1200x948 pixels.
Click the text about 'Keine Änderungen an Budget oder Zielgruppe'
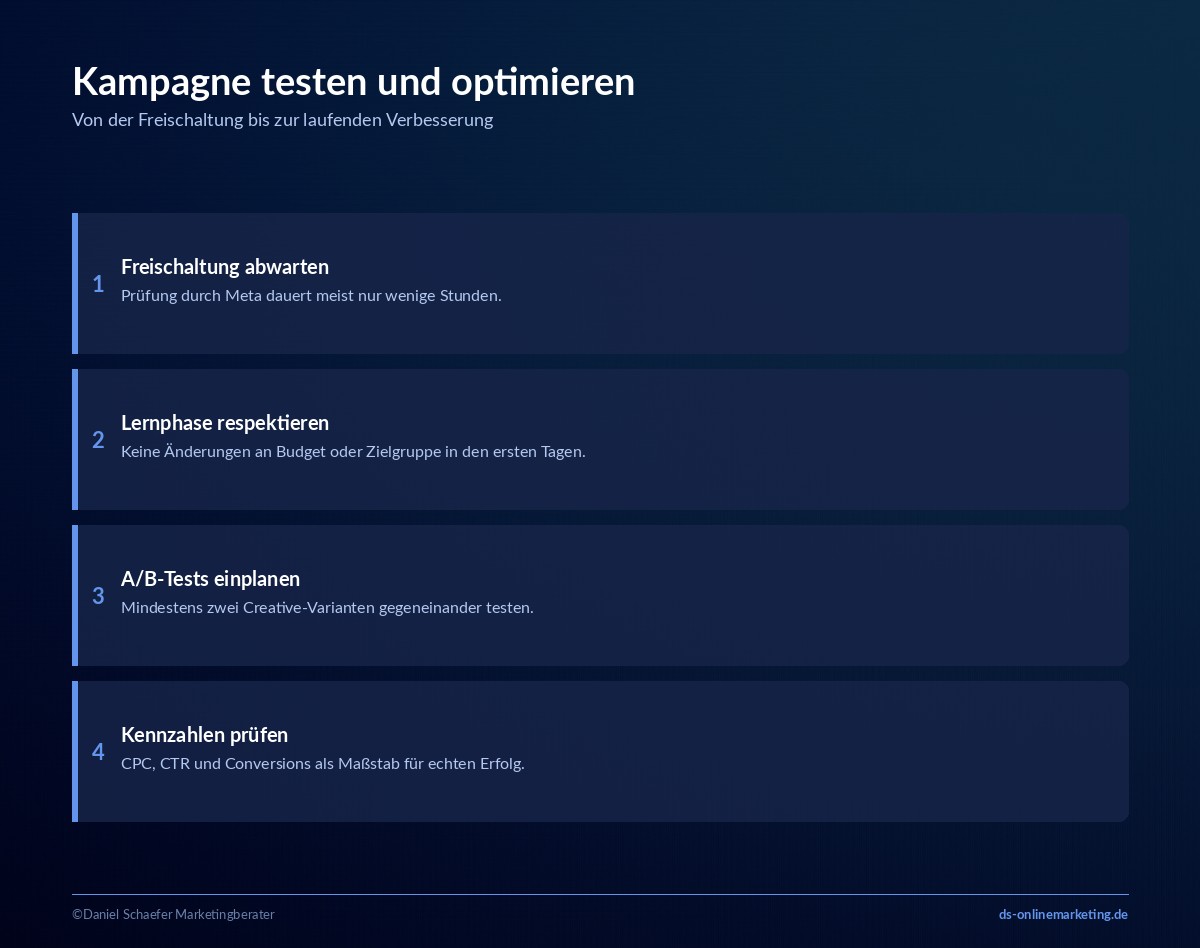[353, 452]
